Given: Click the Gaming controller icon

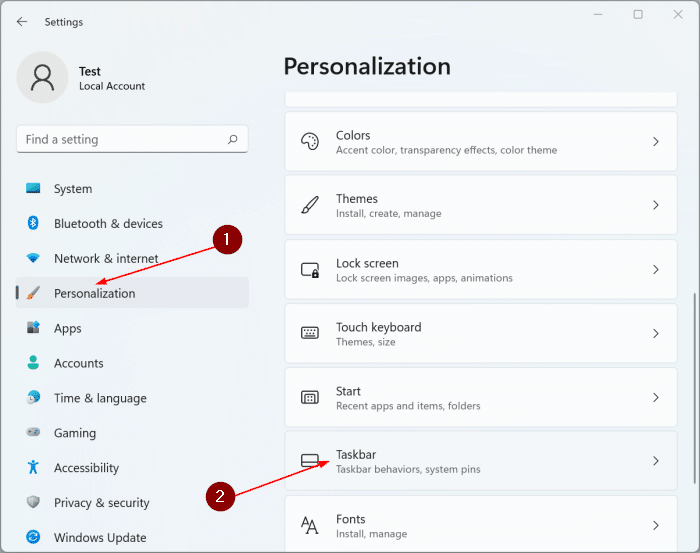Looking at the screenshot, I should pos(33,432).
